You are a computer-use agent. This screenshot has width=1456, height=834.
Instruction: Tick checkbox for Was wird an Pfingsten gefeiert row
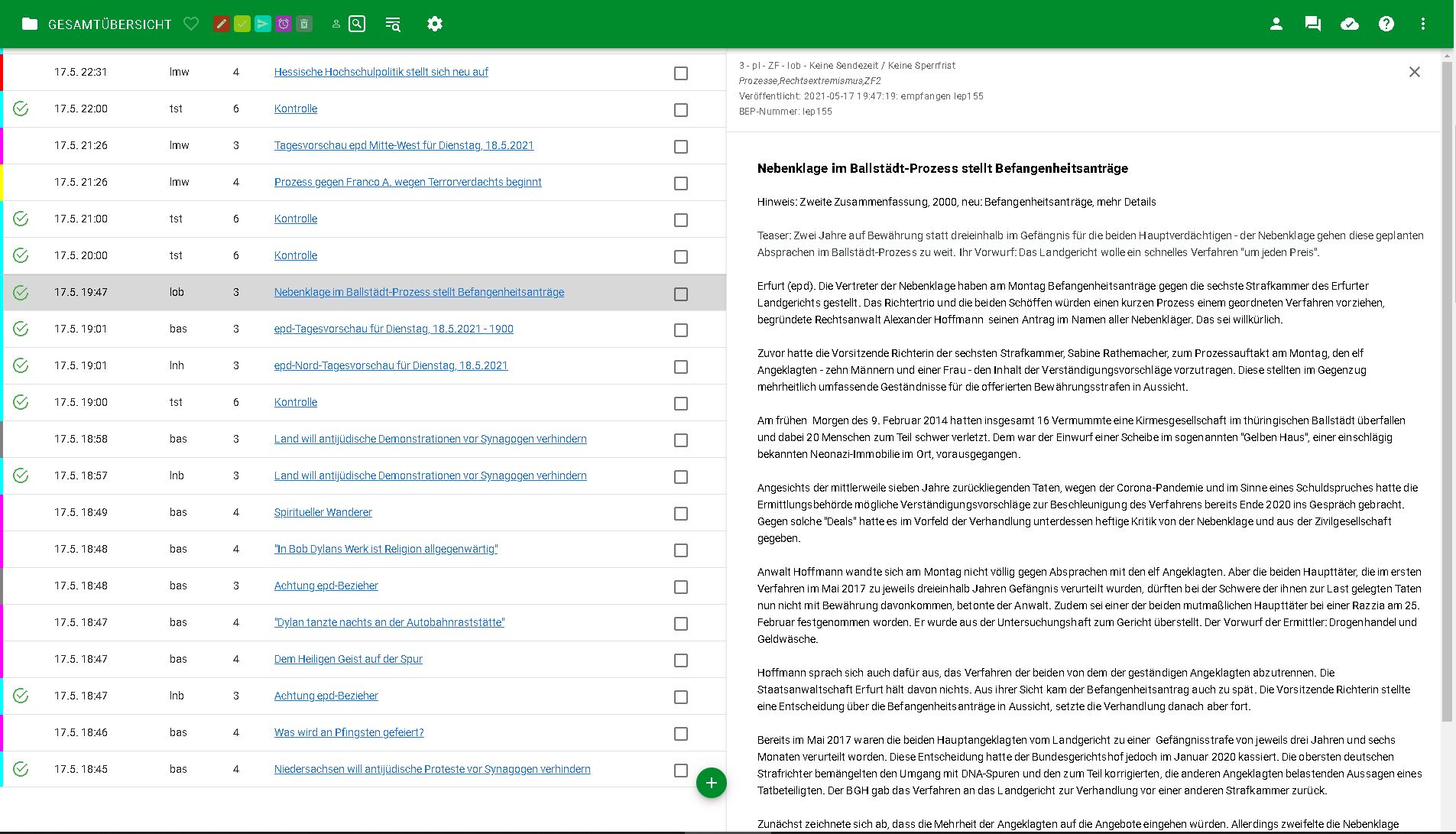[681, 734]
